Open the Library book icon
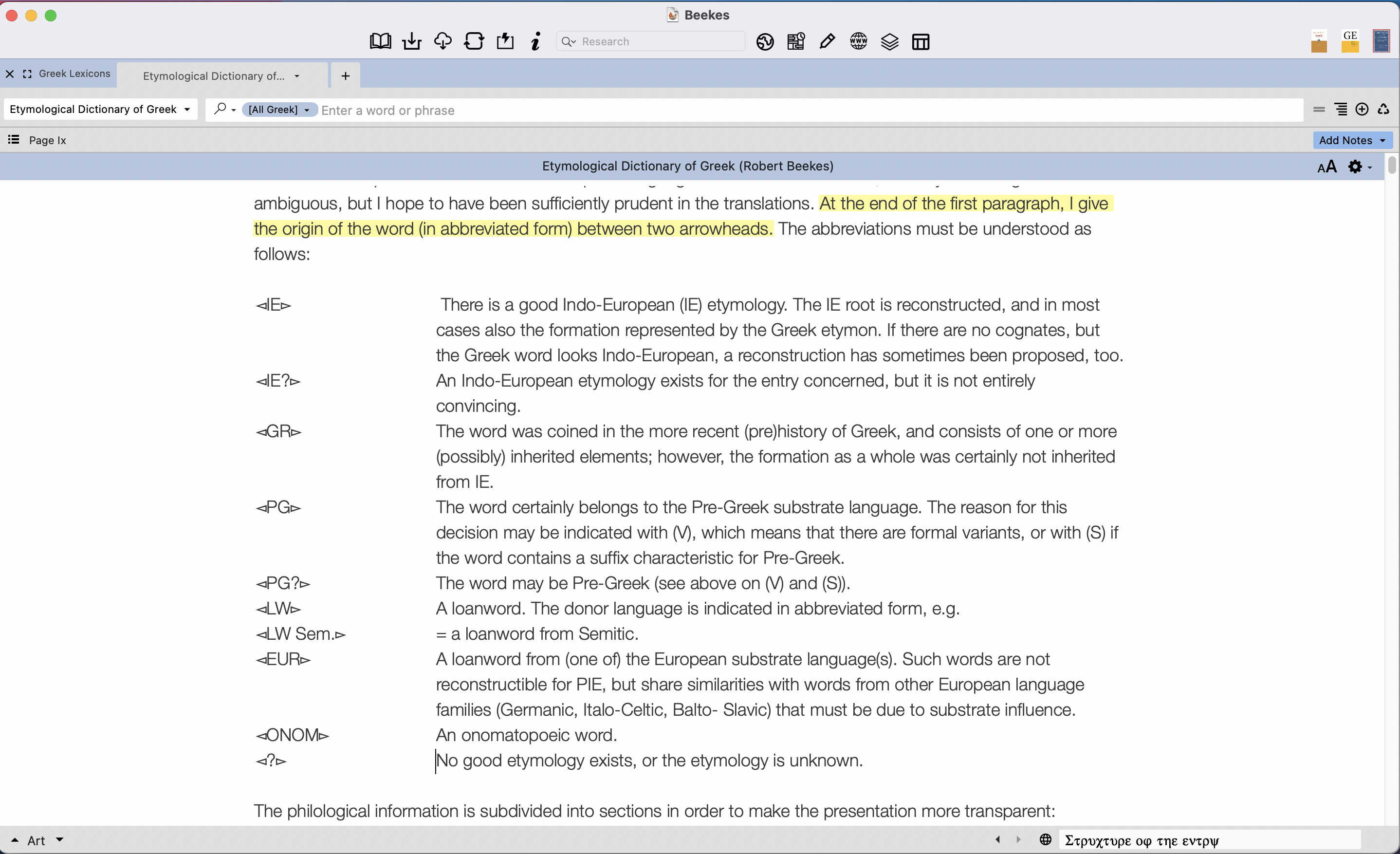This screenshot has width=1400, height=854. (x=380, y=41)
